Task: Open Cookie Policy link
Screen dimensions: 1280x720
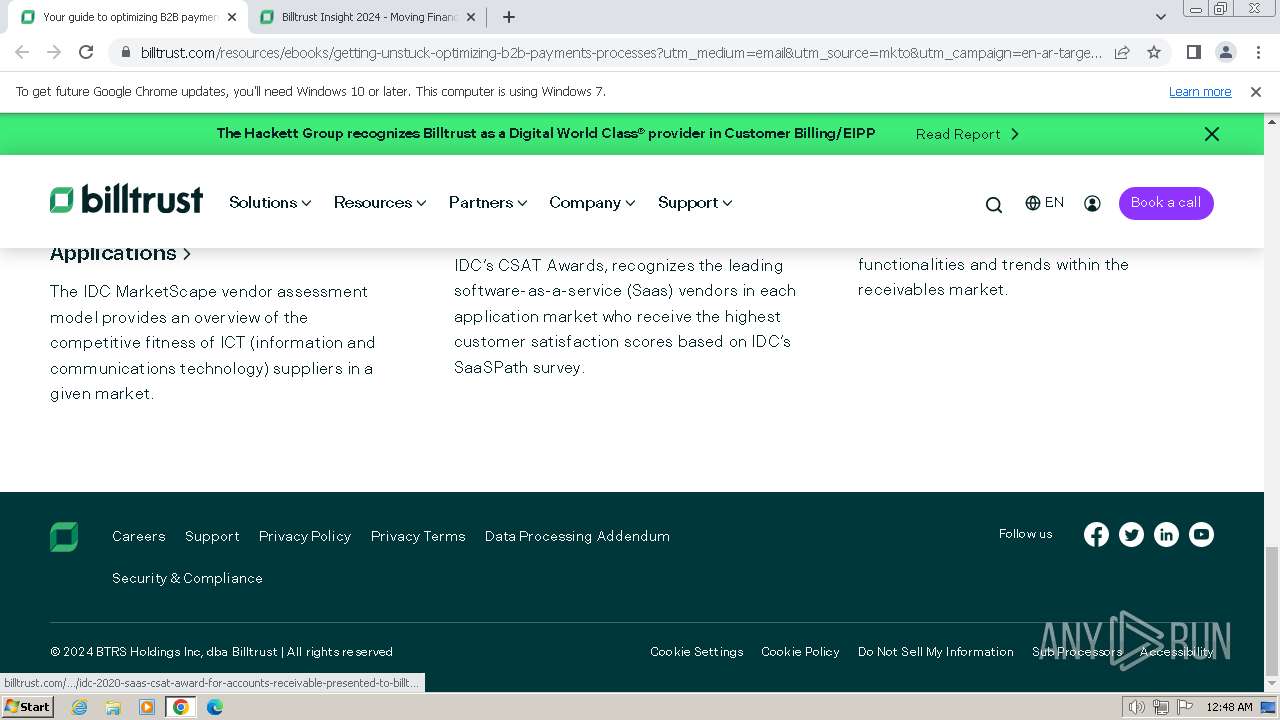Action: 800,652
